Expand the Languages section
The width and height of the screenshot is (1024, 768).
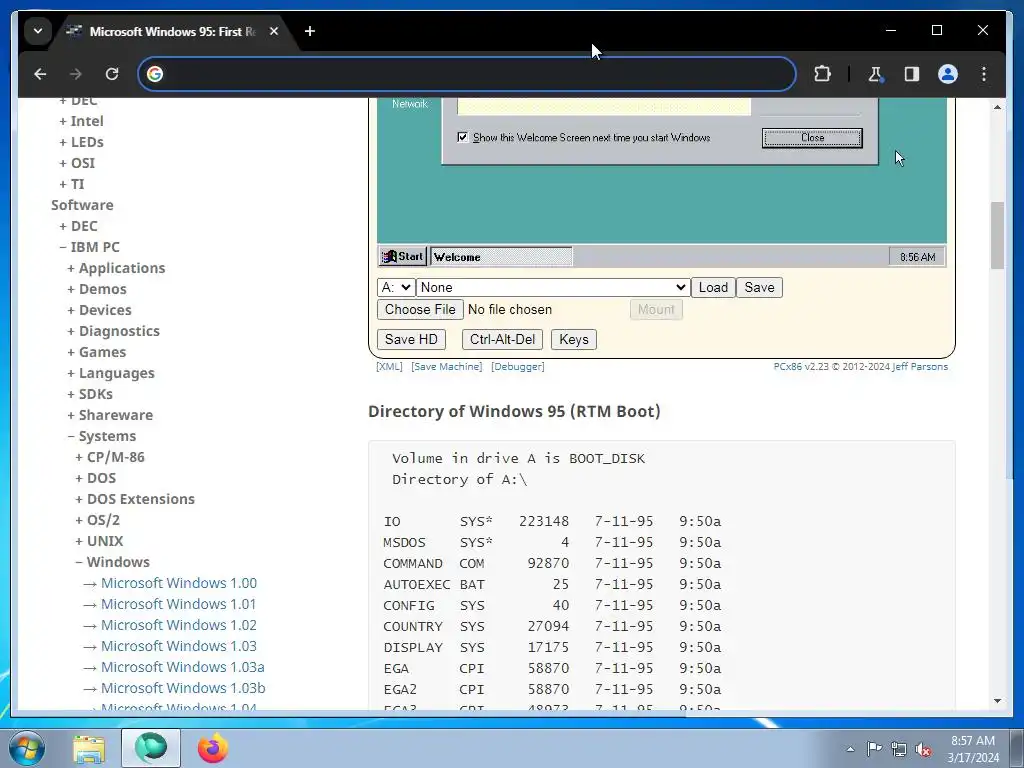click(110, 373)
